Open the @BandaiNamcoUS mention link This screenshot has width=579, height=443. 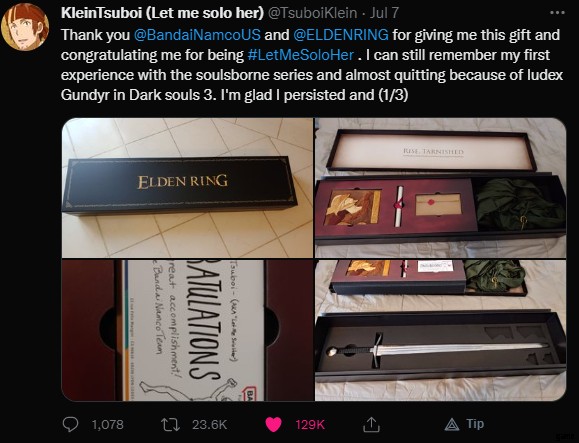[x=197, y=35]
